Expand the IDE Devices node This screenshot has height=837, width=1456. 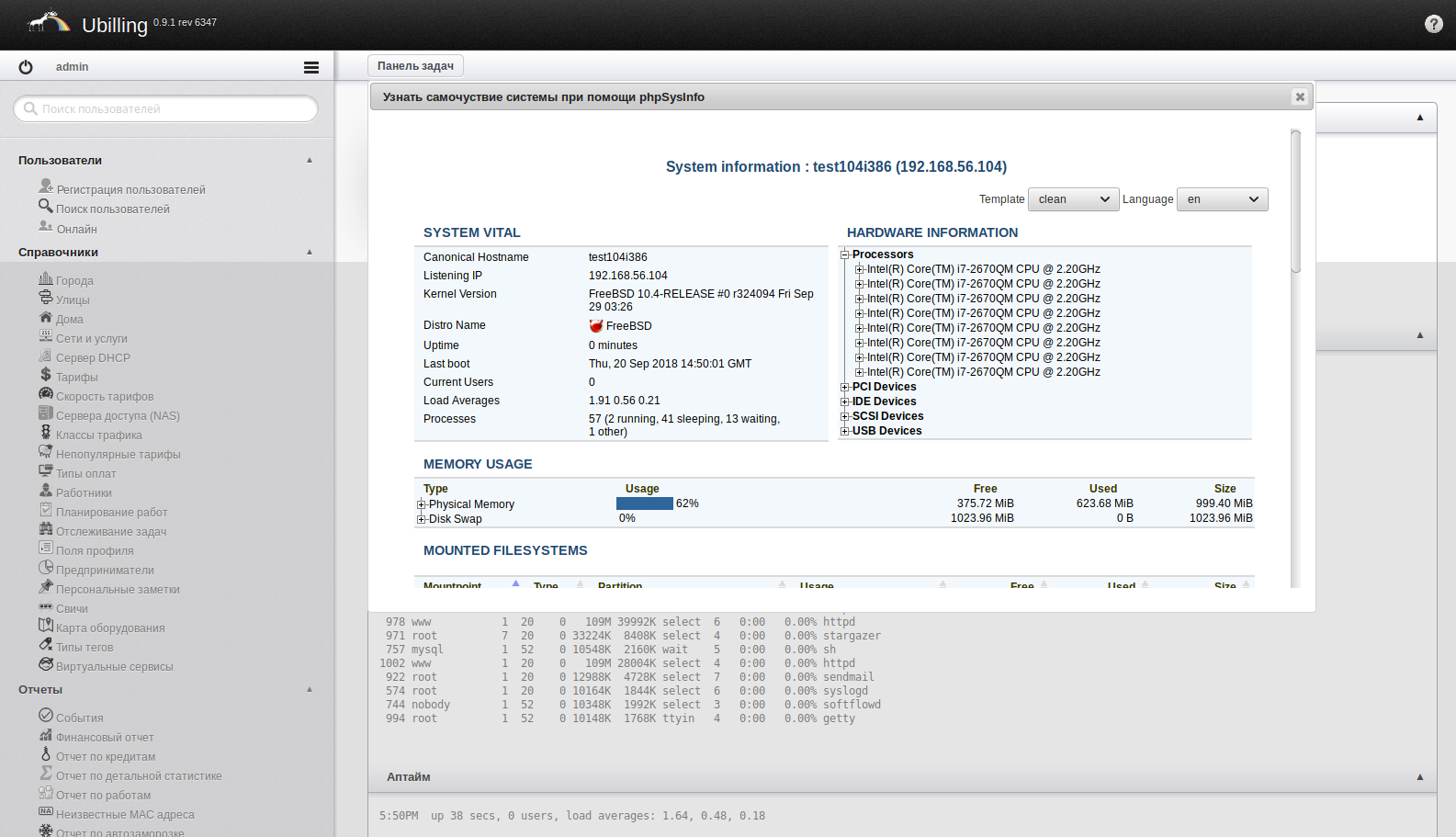[845, 402]
